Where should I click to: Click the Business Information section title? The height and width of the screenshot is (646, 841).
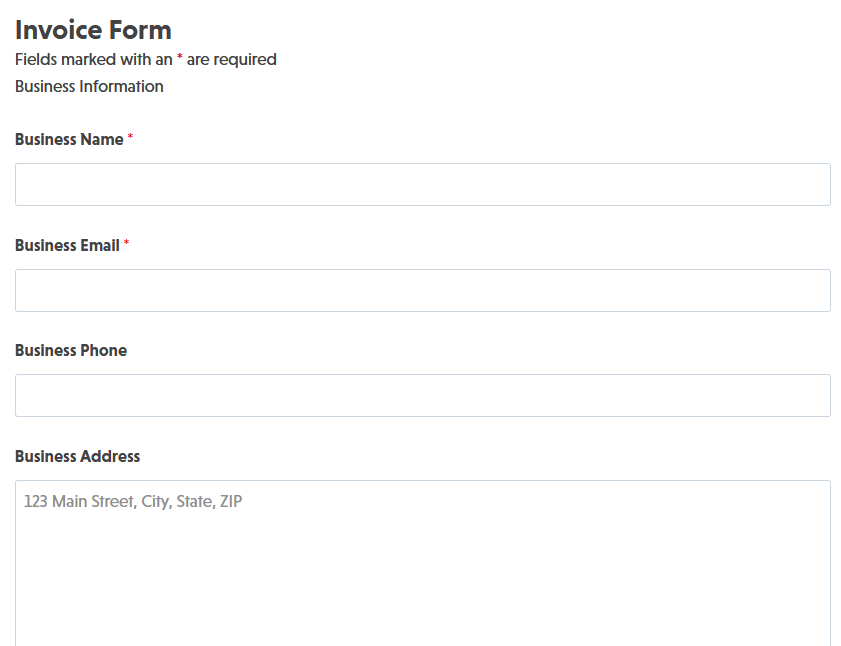pyautogui.click(x=89, y=87)
